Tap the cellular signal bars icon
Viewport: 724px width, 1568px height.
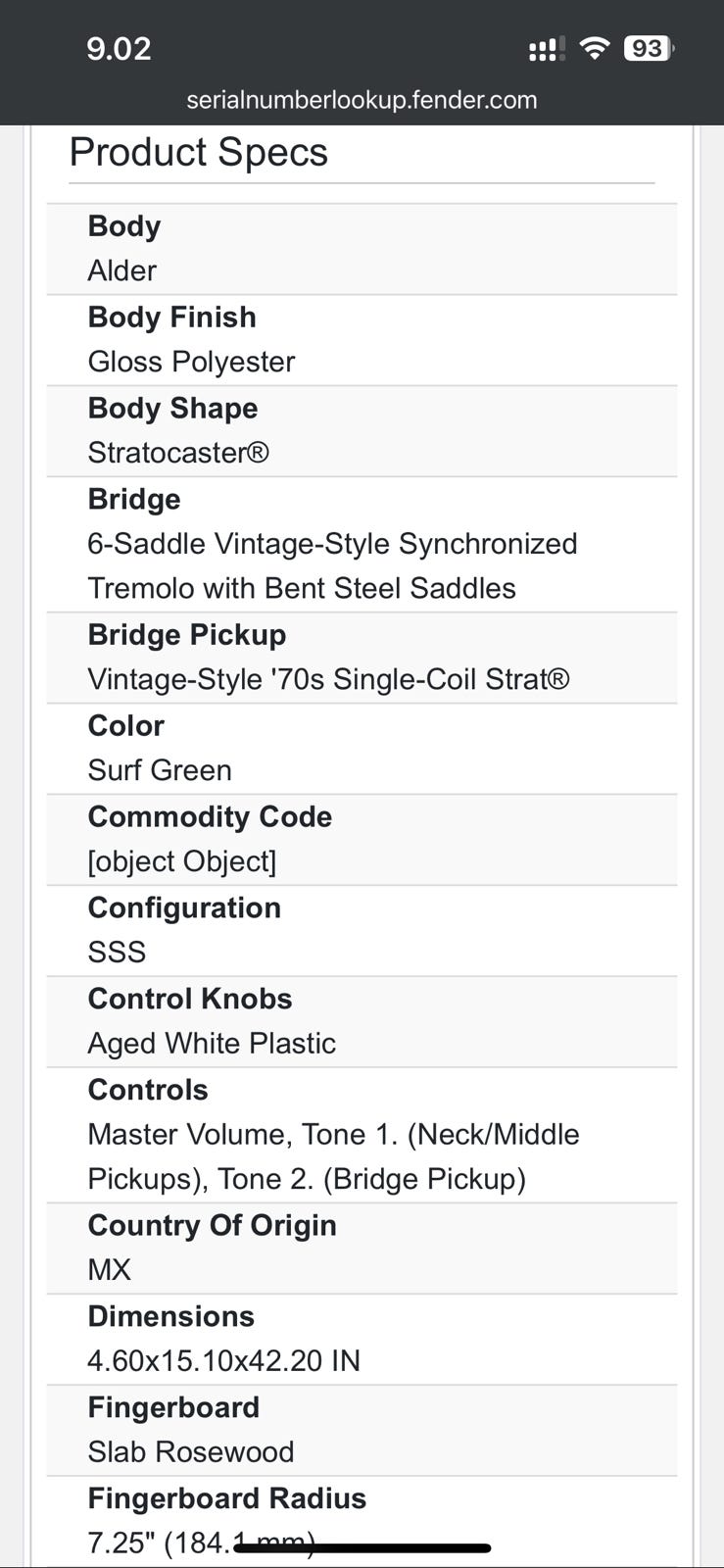[x=546, y=49]
